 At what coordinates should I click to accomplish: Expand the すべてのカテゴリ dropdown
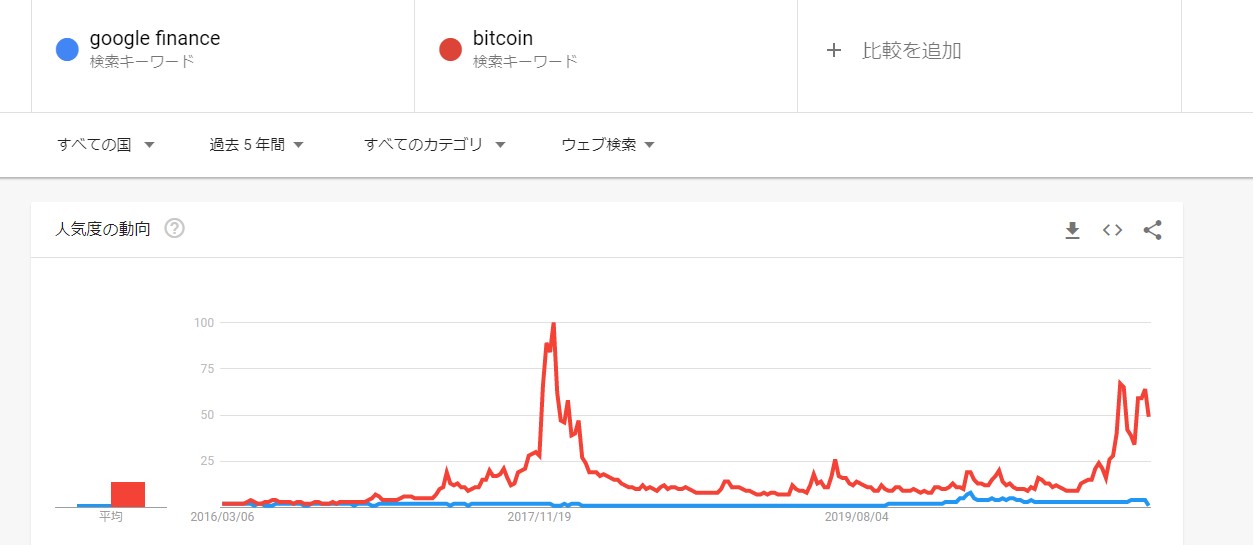tap(435, 145)
